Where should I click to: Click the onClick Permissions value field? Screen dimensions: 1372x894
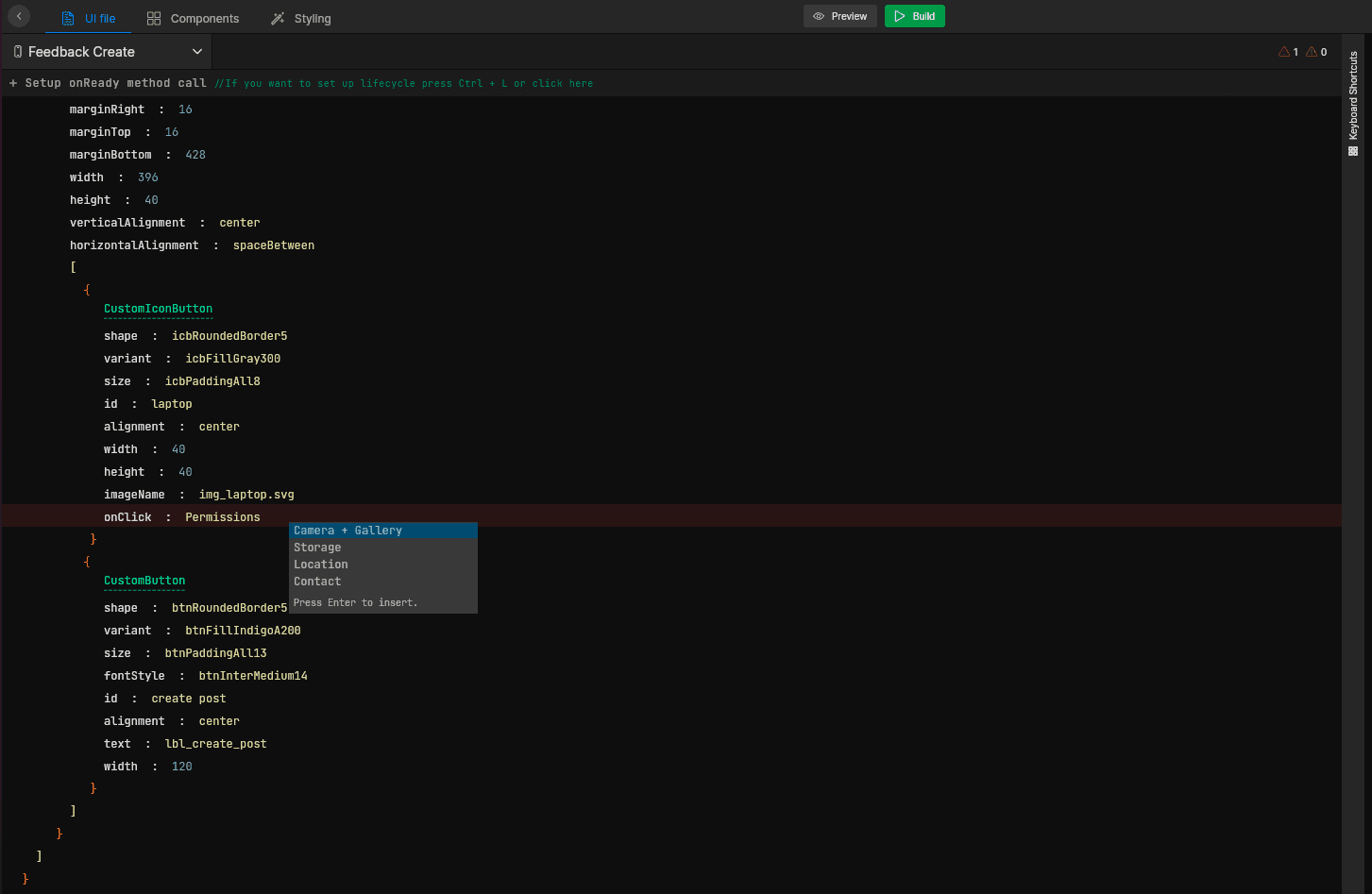pyautogui.click(x=222, y=517)
